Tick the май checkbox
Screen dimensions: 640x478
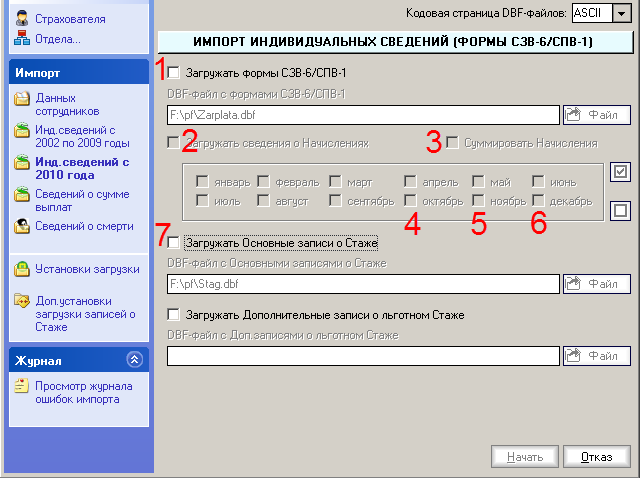point(478,181)
